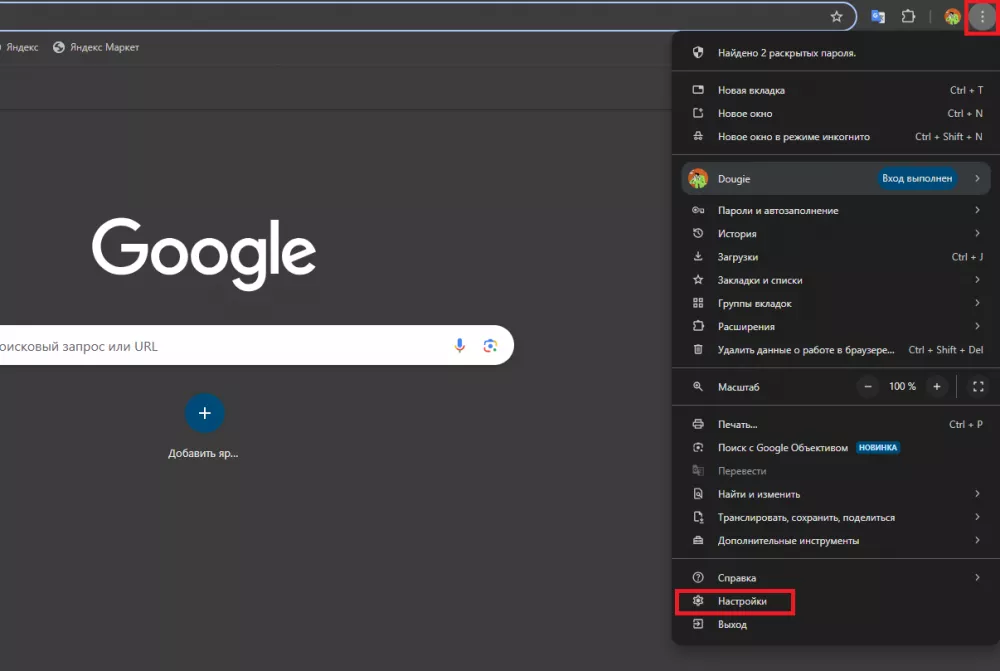
Task: Click the voice search microphone icon
Action: (x=460, y=346)
